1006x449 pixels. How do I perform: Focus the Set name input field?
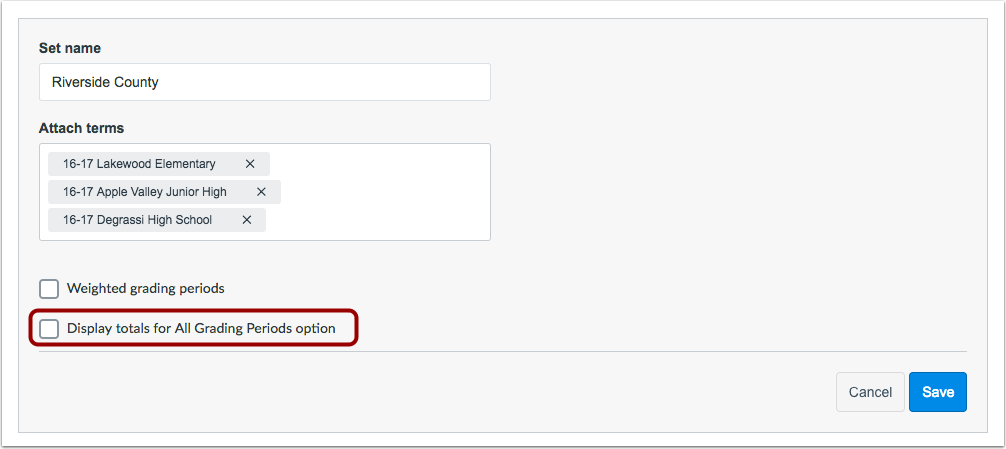pos(264,82)
